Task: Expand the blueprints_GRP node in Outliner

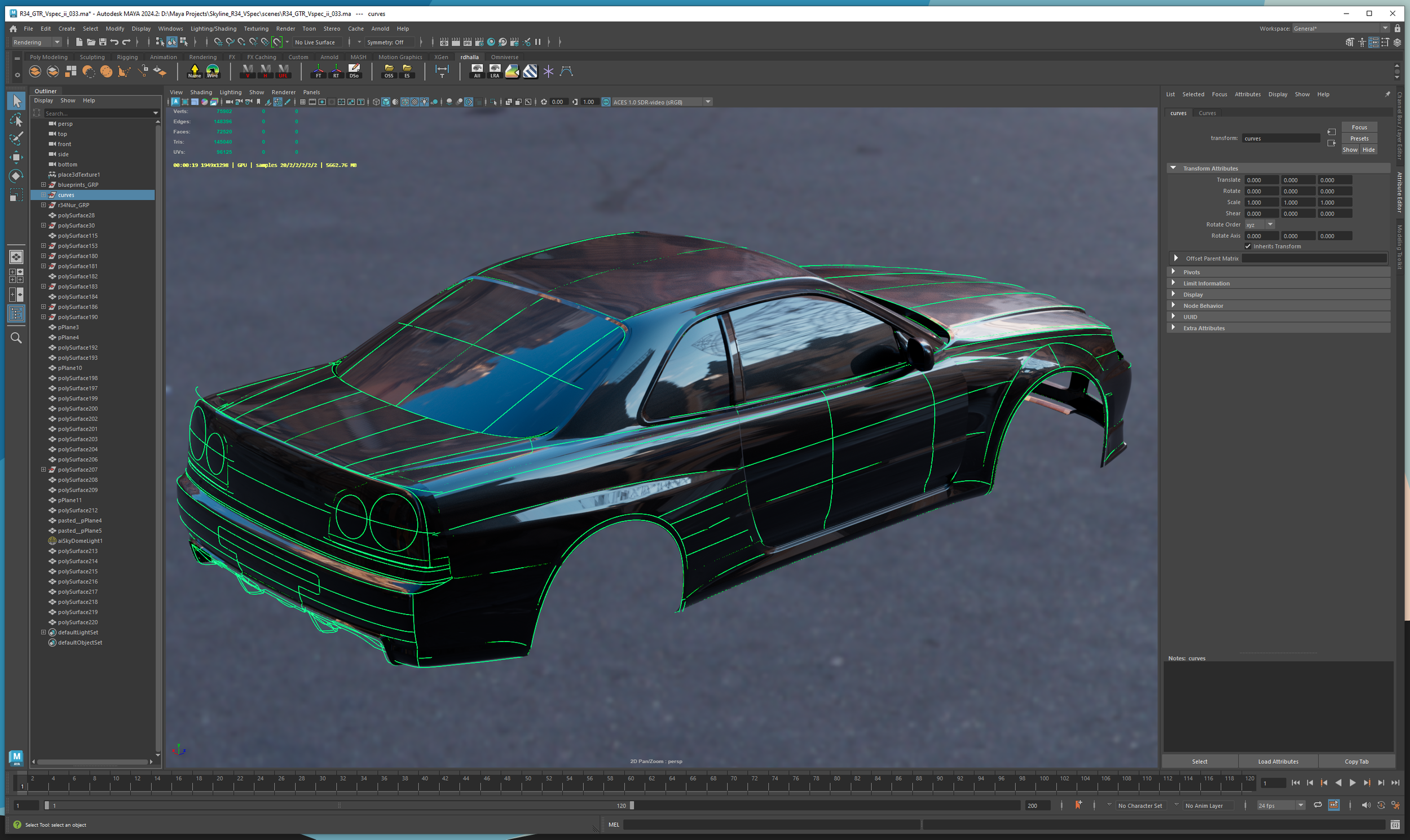Action: [43, 184]
